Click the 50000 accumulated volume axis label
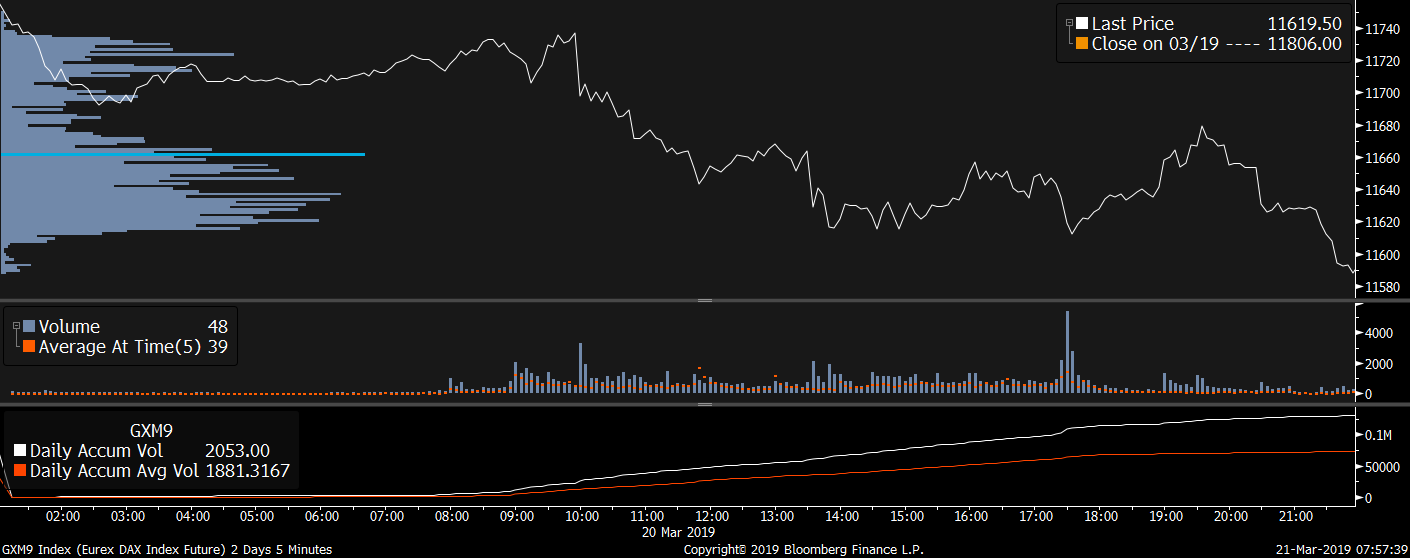This screenshot has width=1410, height=558. 1381,467
